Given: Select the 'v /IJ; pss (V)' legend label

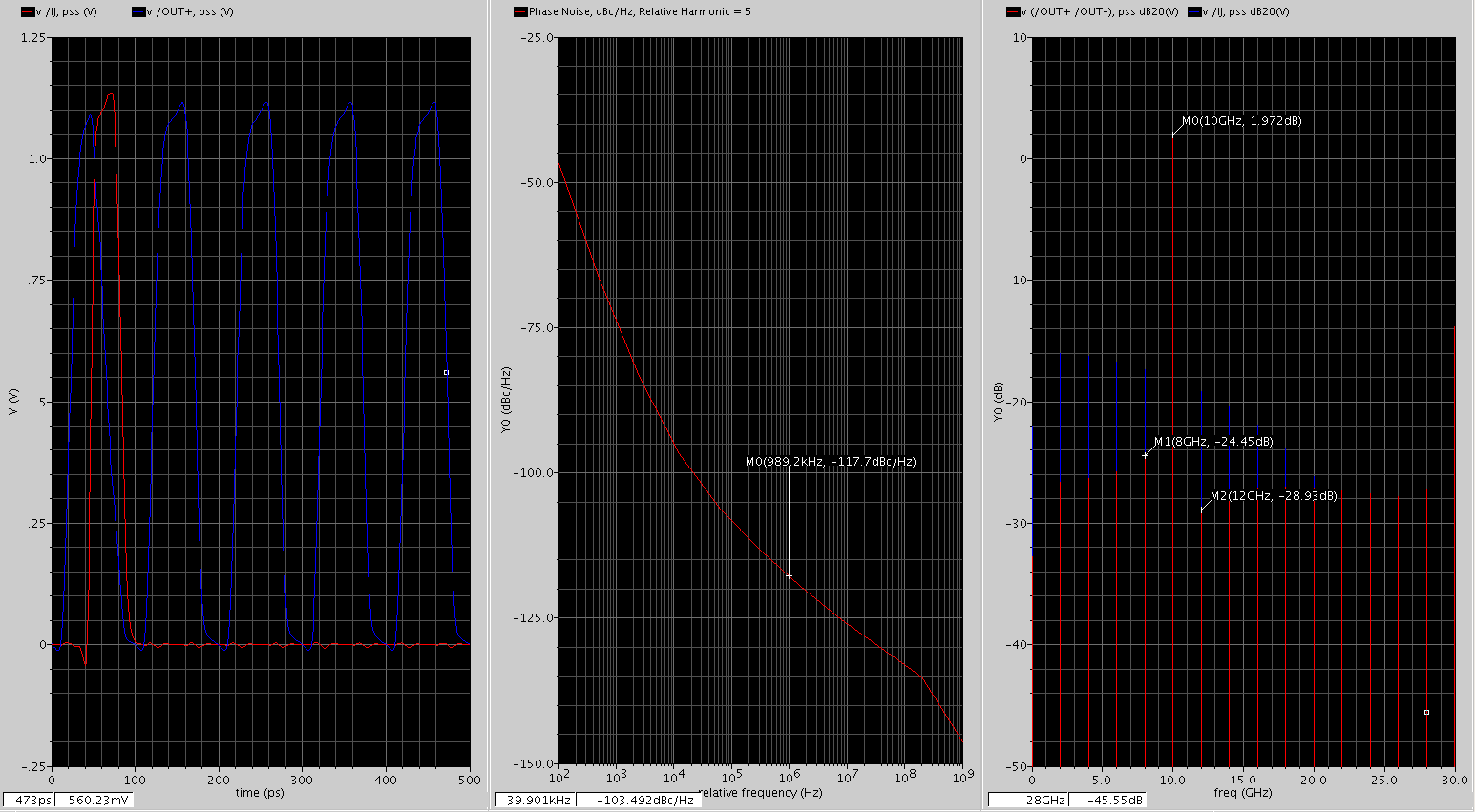Looking at the screenshot, I should [x=67, y=12].
